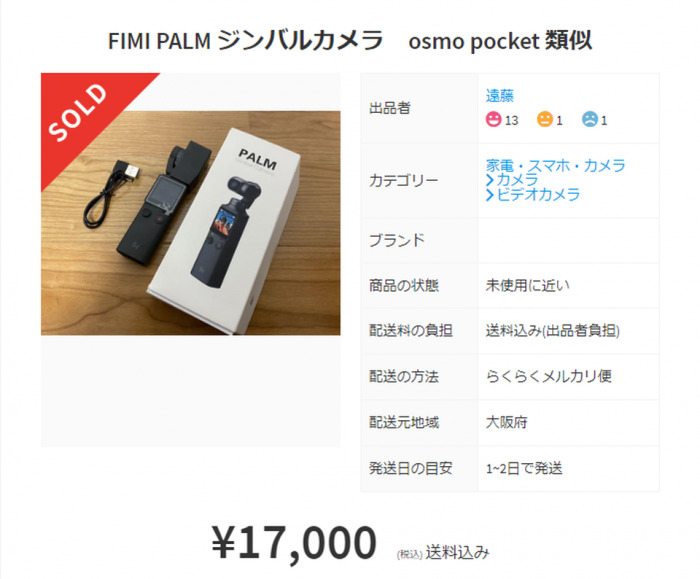Click the orange neutral face rating icon
The image size is (700, 579).
tap(544, 120)
